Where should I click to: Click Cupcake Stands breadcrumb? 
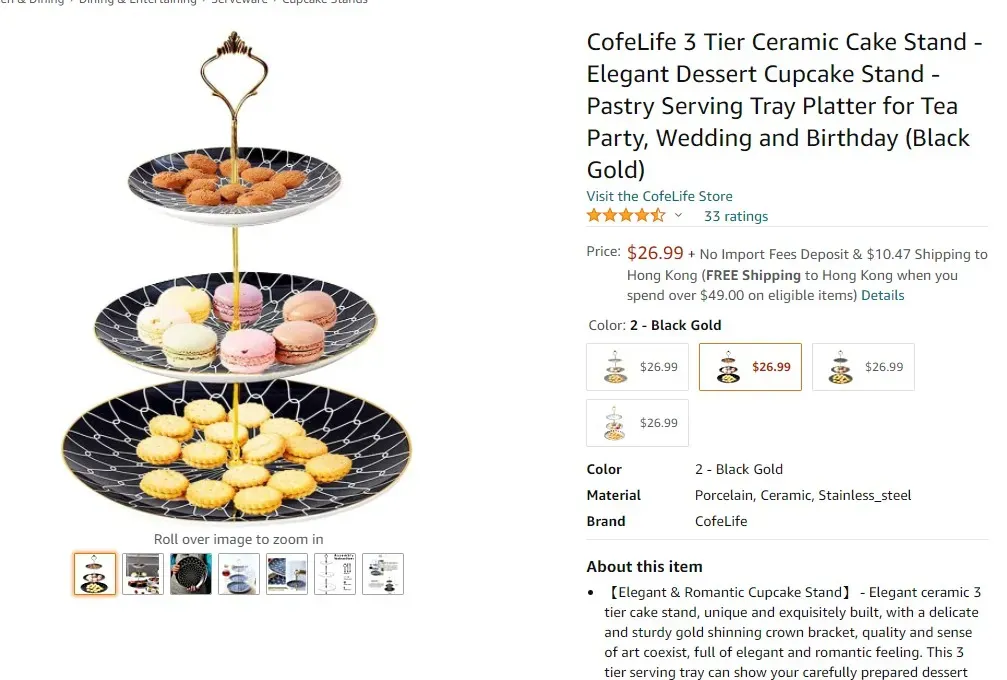[x=325, y=2]
